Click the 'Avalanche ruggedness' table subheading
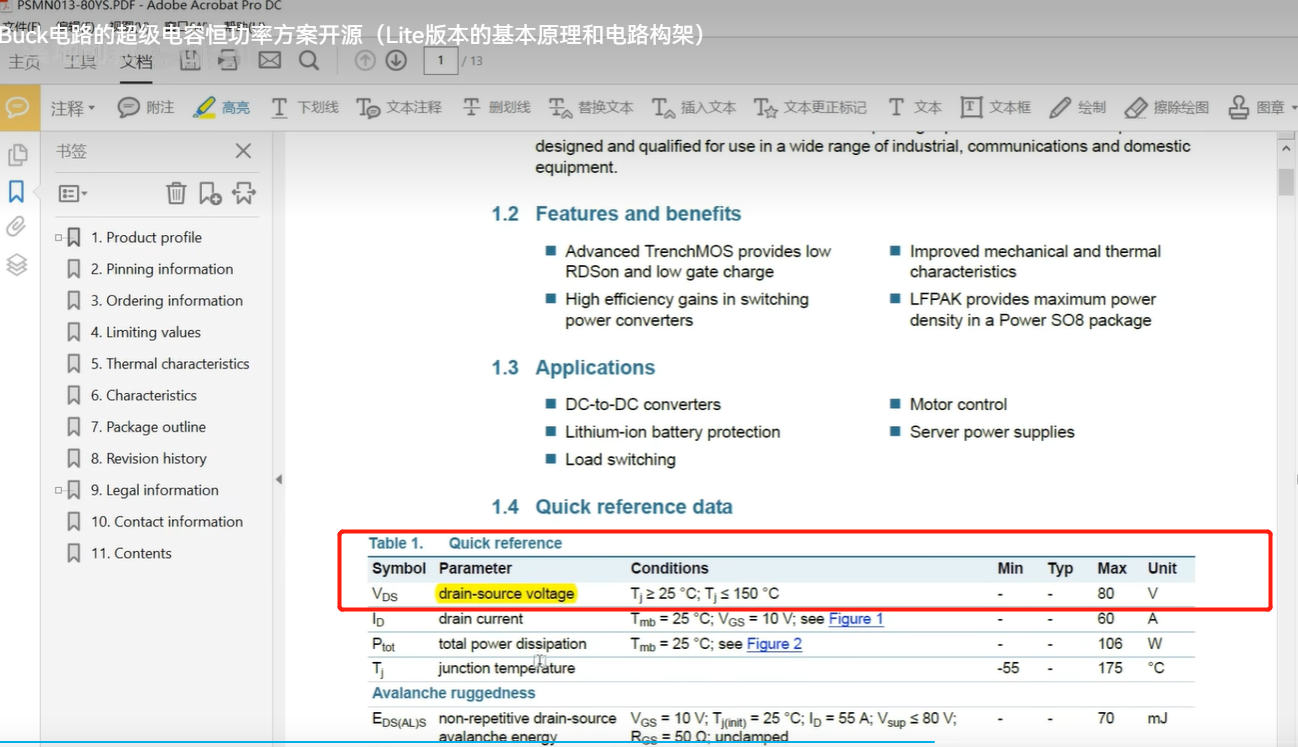 click(454, 693)
